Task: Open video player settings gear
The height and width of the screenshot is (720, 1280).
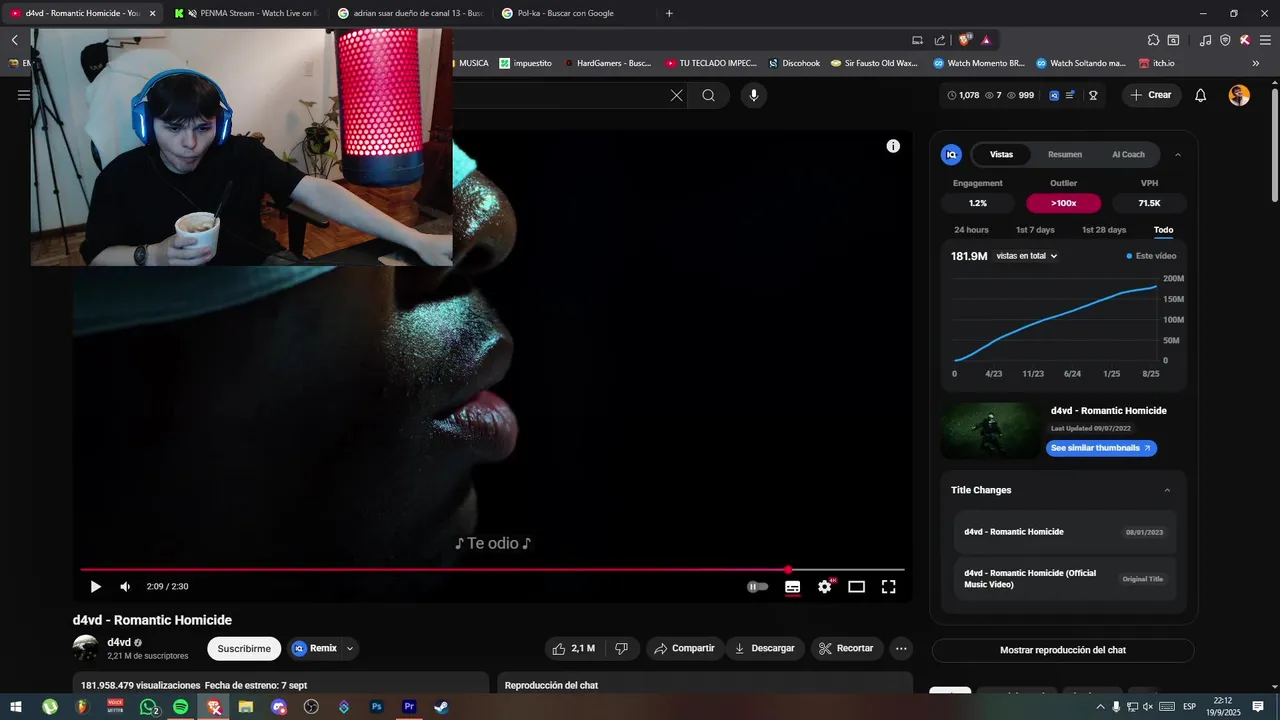Action: (824, 587)
